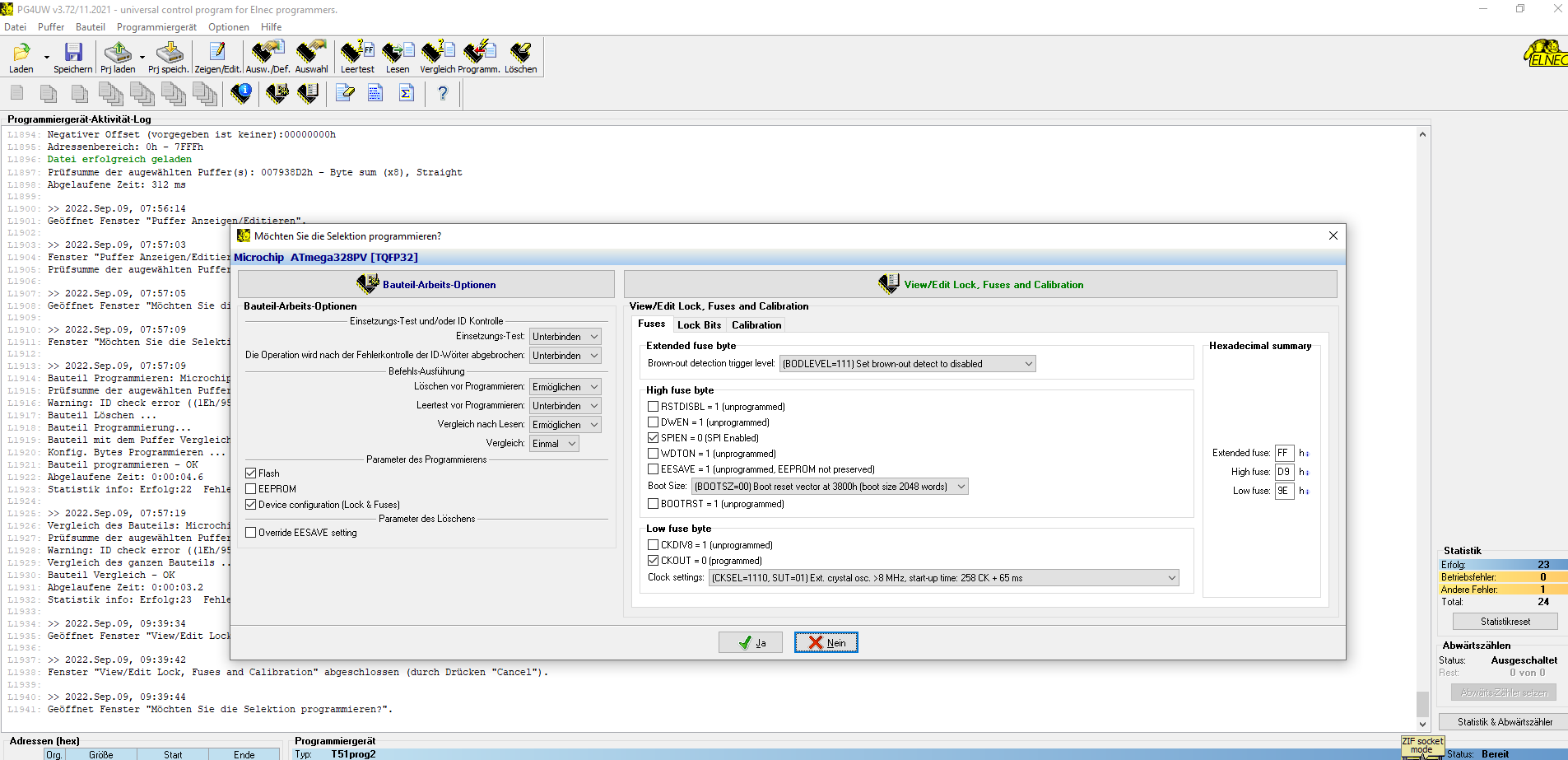Switch to the Lock Bits tab

point(699,325)
